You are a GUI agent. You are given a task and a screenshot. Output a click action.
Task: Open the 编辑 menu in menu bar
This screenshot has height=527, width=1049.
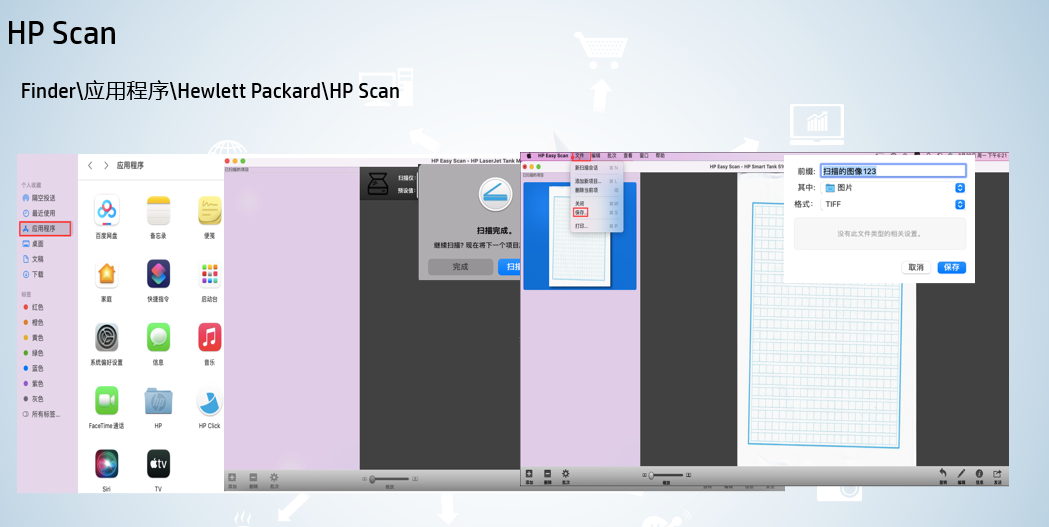point(595,156)
